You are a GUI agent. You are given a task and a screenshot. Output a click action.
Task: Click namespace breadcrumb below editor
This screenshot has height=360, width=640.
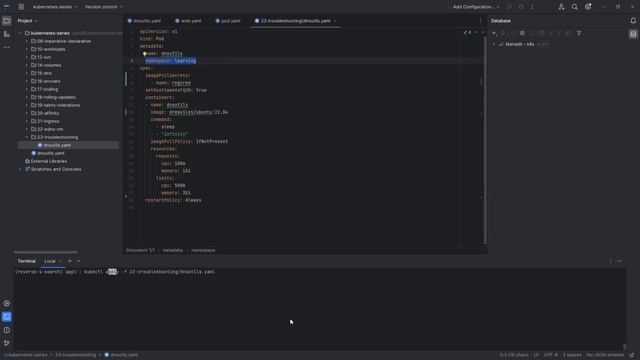coord(203,250)
